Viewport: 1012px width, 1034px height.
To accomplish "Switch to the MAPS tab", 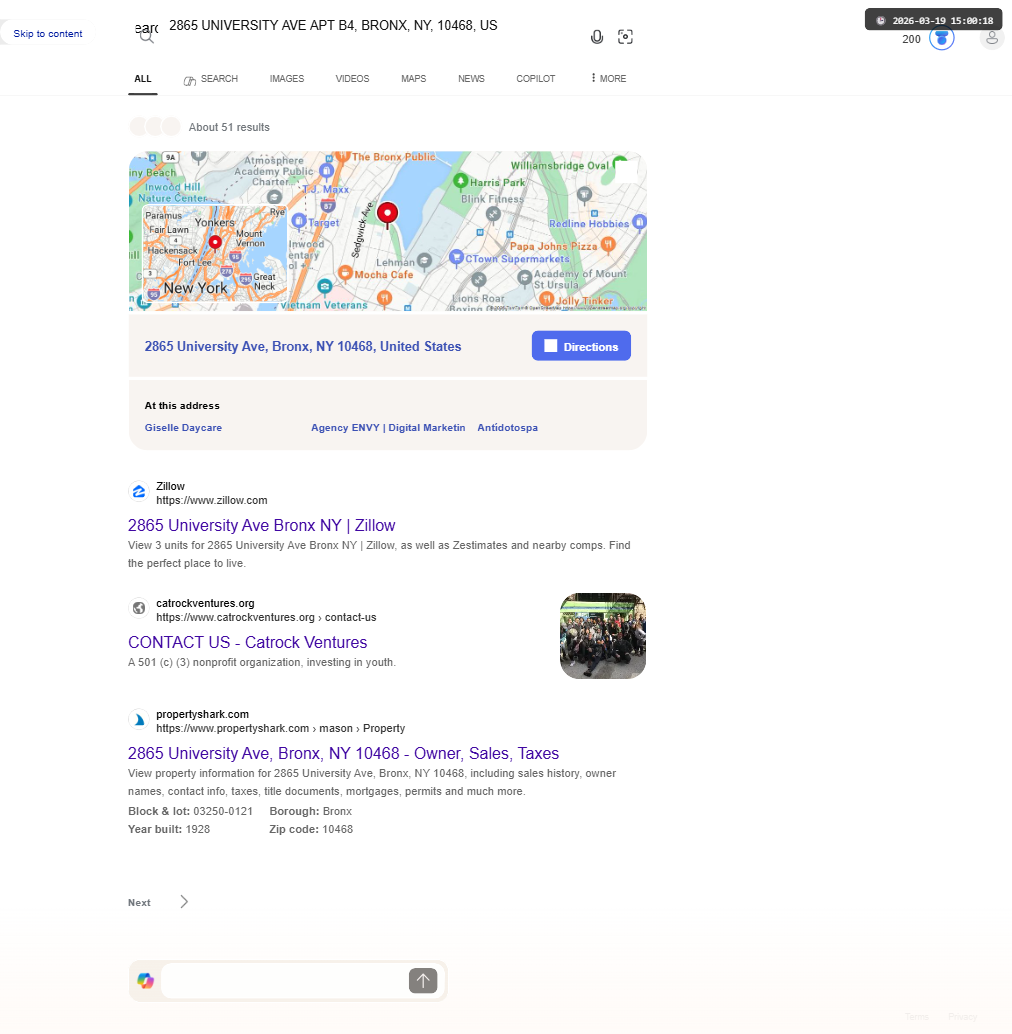I will pyautogui.click(x=413, y=78).
